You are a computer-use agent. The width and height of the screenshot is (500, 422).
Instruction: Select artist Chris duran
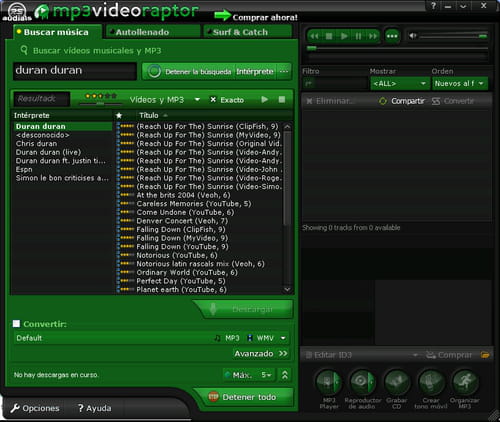(x=36, y=144)
